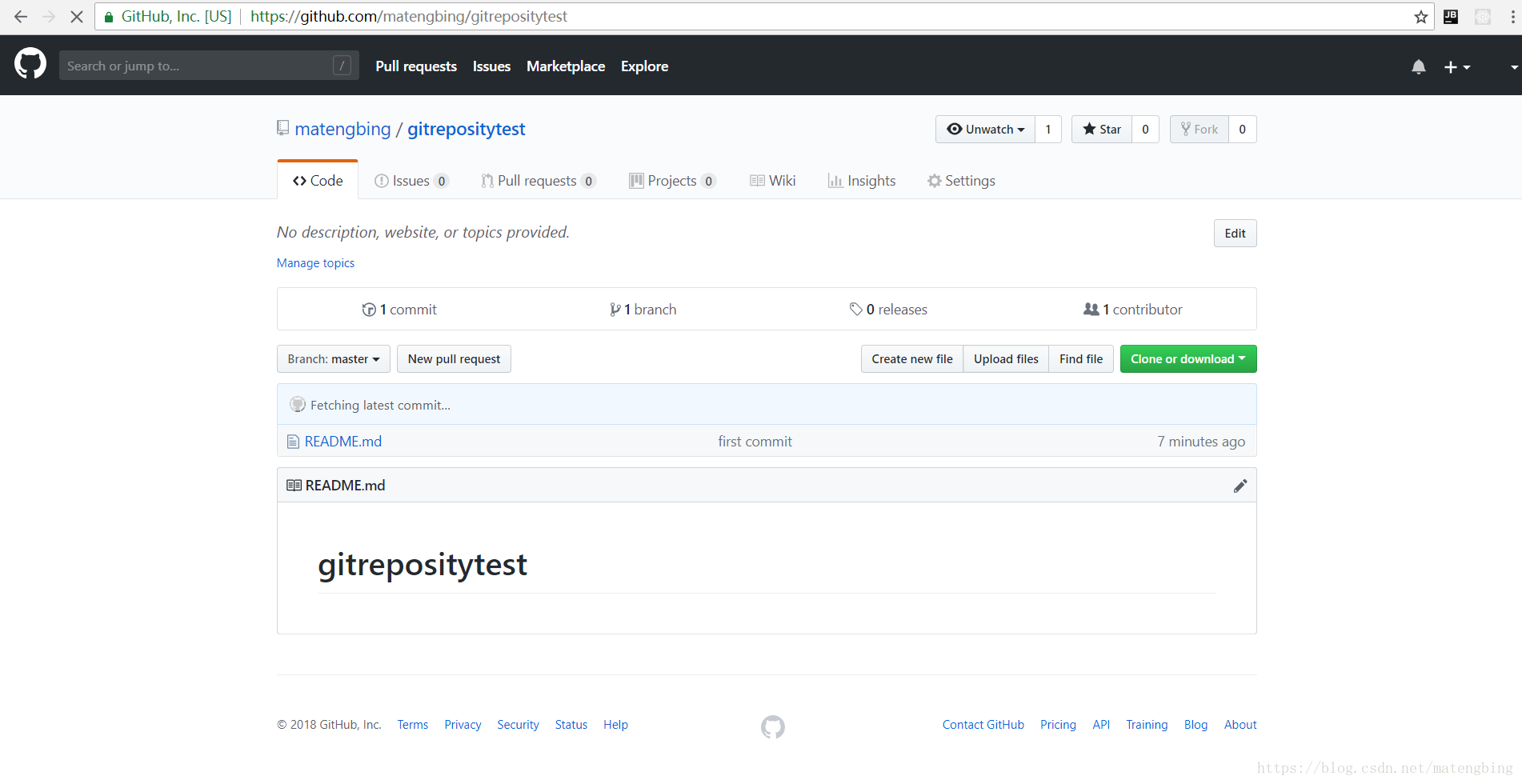Open the JetBrains extension icon
The width and height of the screenshot is (1522, 784).
tap(1451, 17)
